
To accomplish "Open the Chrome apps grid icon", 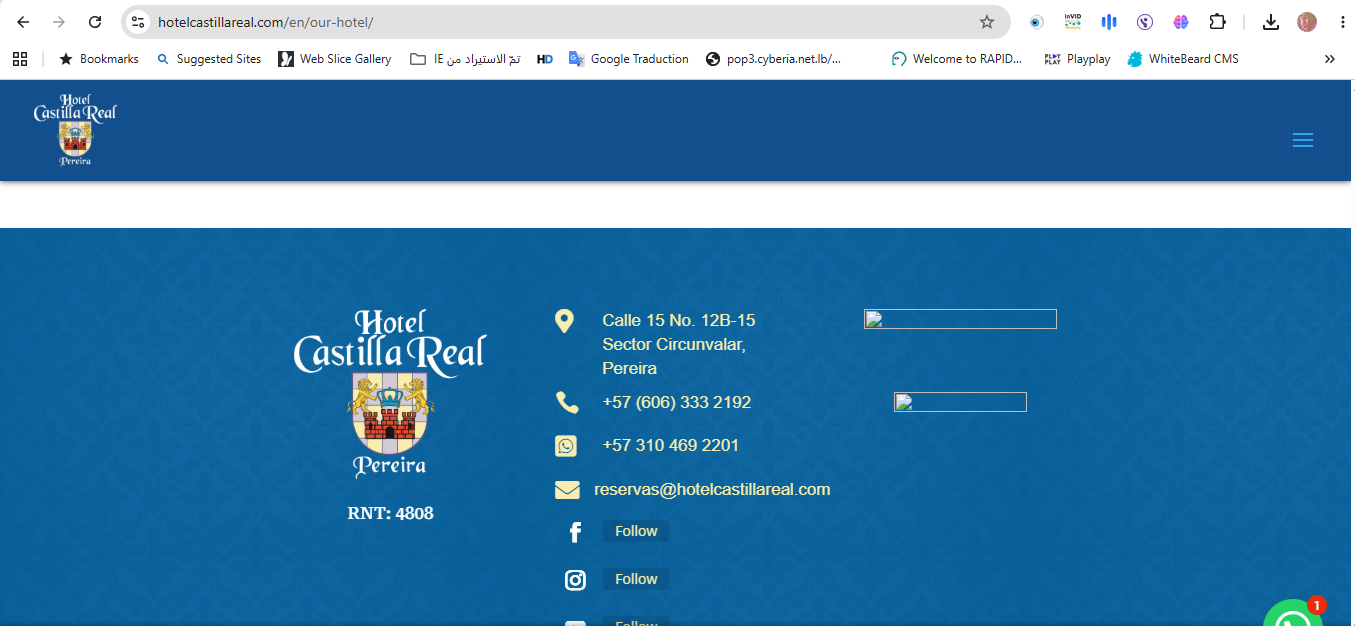I will coord(20,59).
